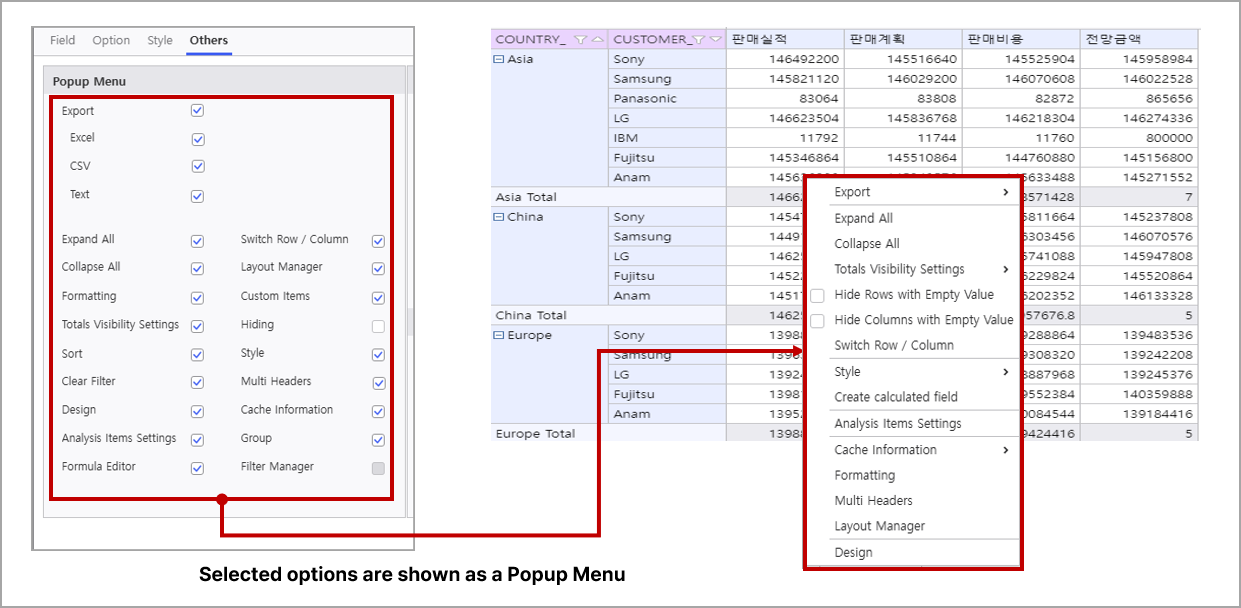Toggle the Layout Manager checkbox

[378, 269]
